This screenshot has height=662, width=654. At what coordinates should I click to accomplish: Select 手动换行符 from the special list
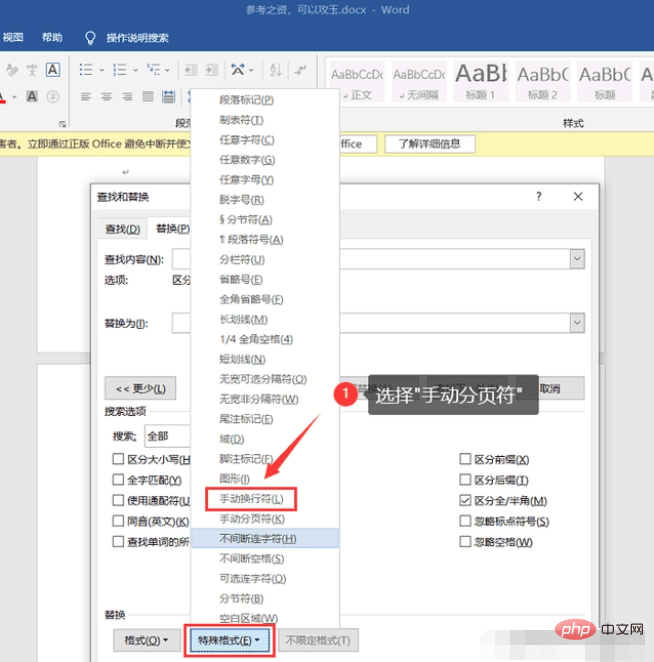[x=251, y=498]
